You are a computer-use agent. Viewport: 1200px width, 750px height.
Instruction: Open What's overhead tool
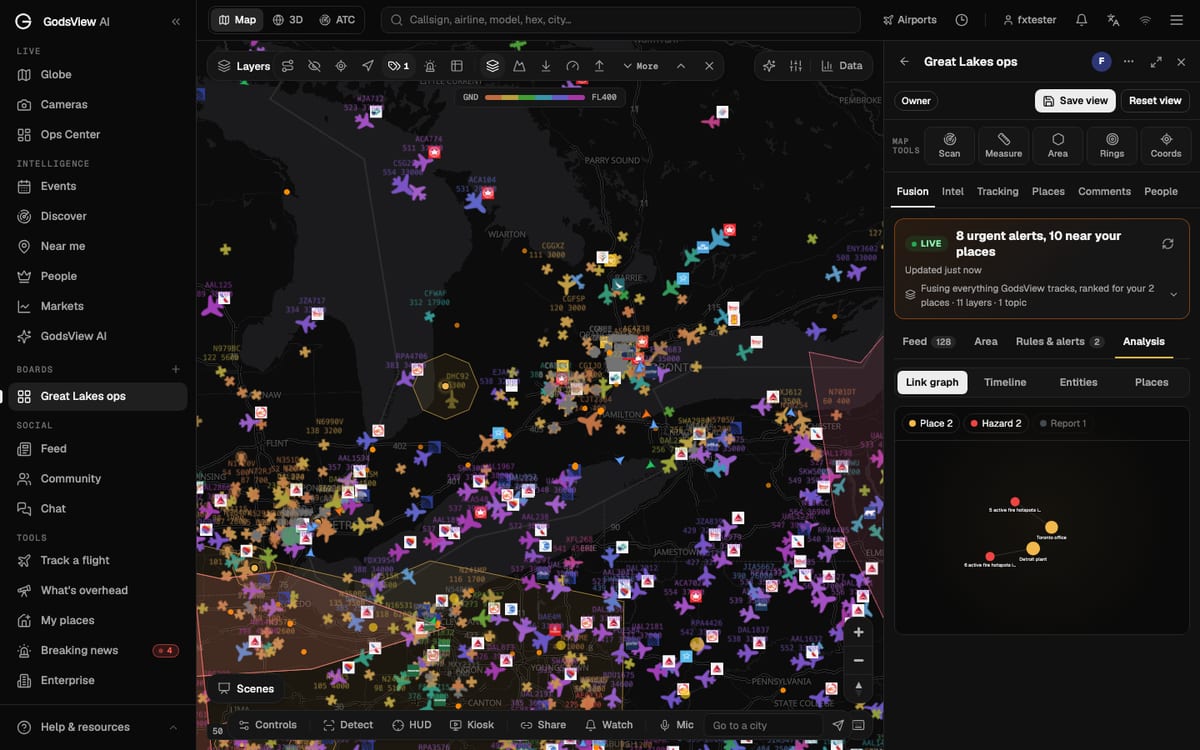pos(97,590)
